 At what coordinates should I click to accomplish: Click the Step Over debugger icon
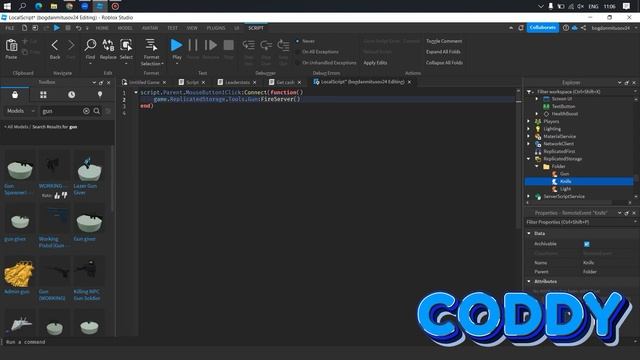266,45
